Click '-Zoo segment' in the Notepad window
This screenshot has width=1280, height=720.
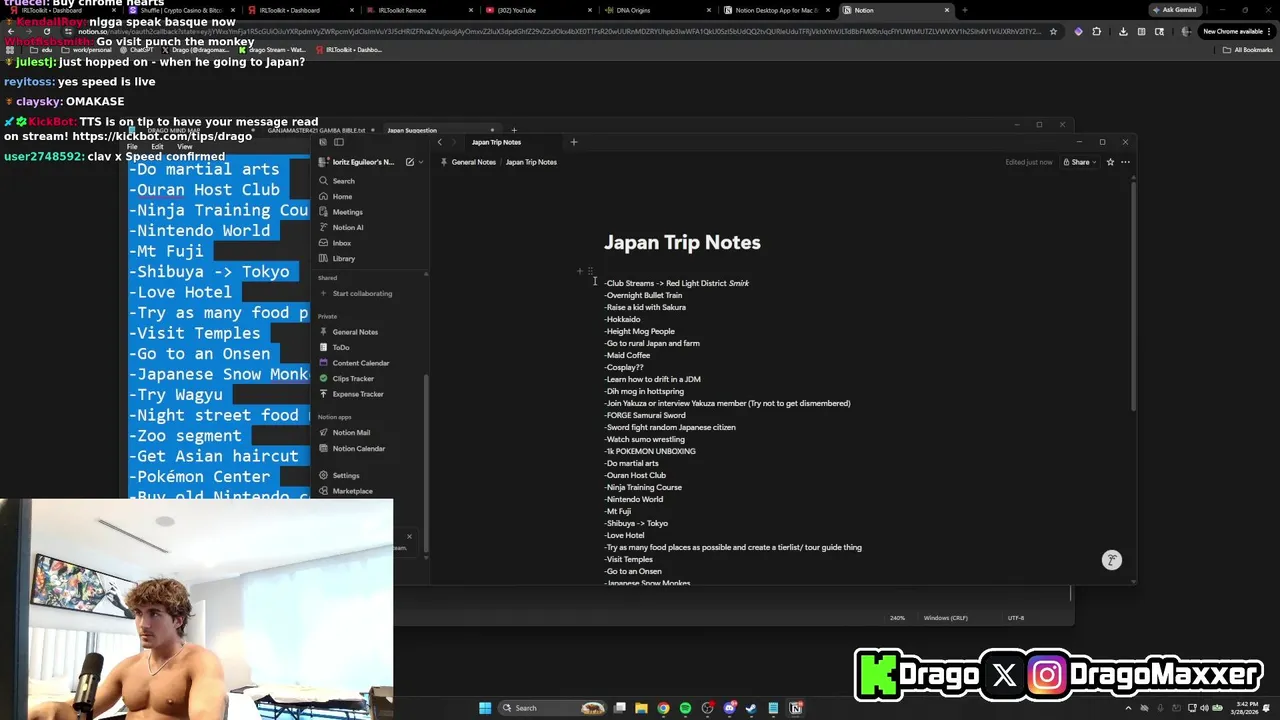pyautogui.click(x=185, y=436)
